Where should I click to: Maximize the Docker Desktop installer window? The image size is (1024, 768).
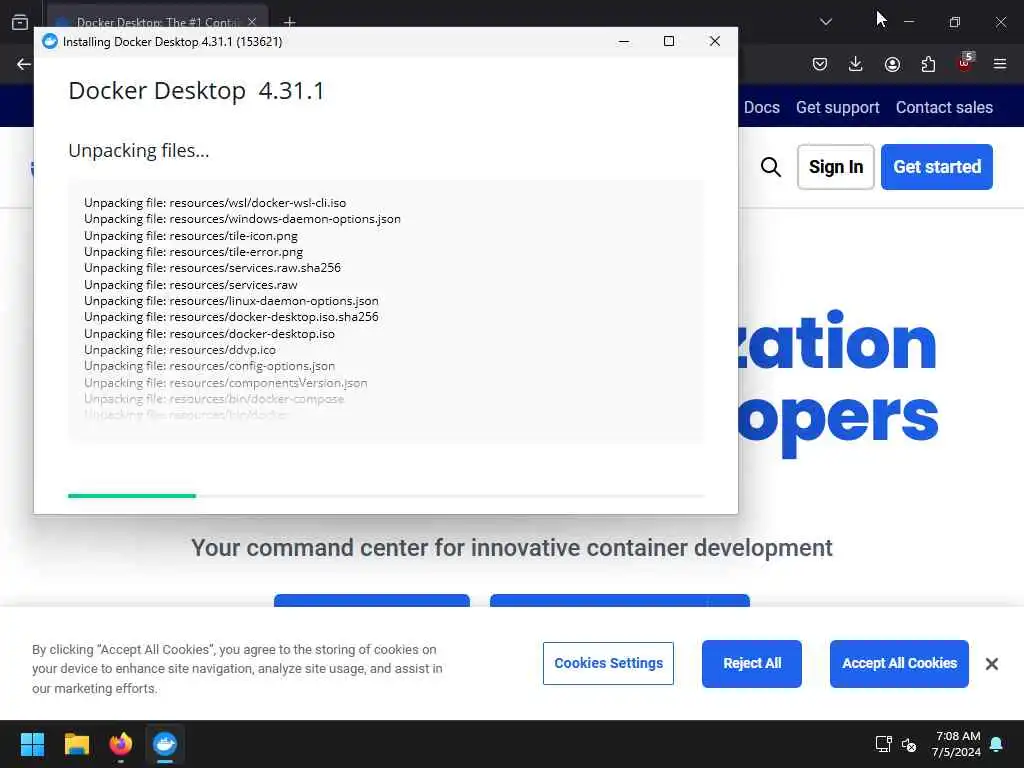tap(669, 42)
